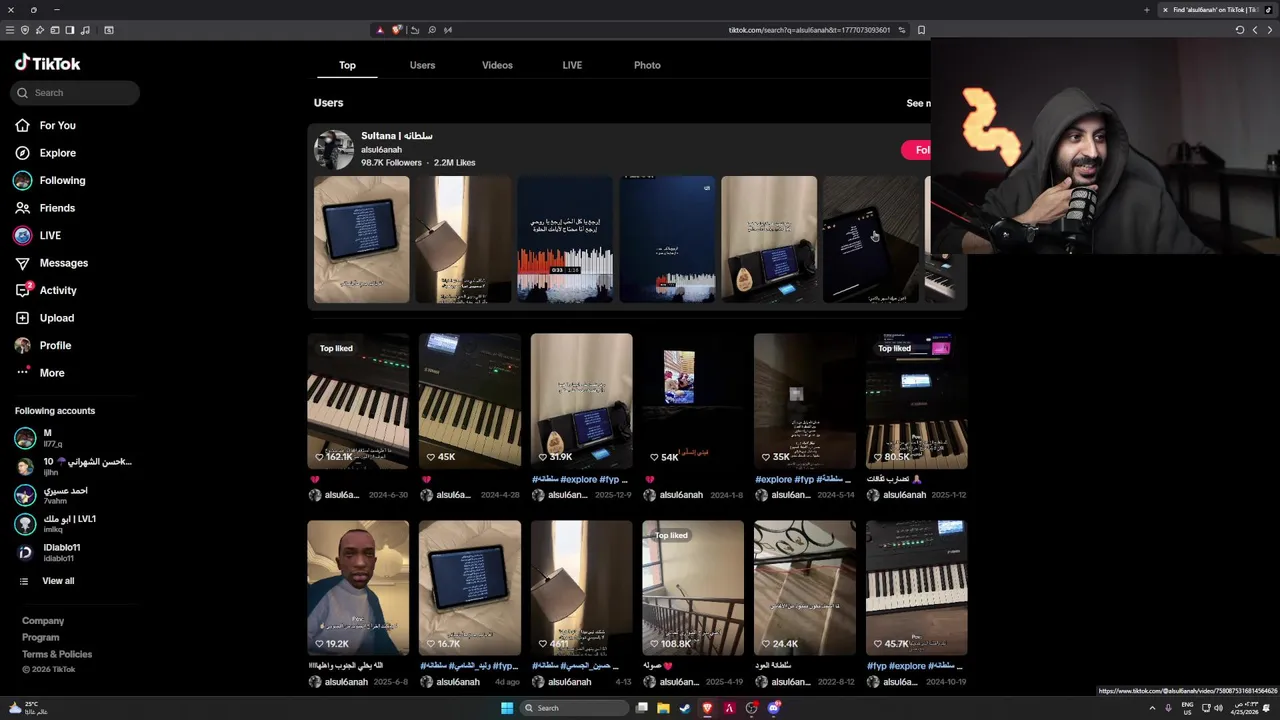Screen dimensions: 1280x720
Task: Open the Windows Start menu
Action: (507, 708)
